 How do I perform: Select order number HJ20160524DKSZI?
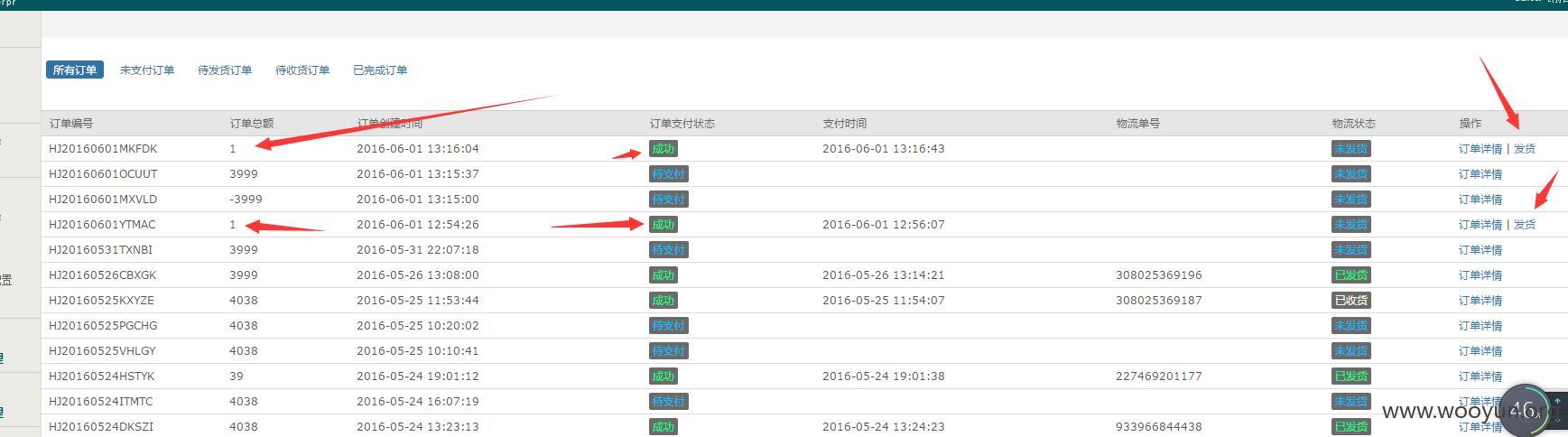[x=101, y=427]
